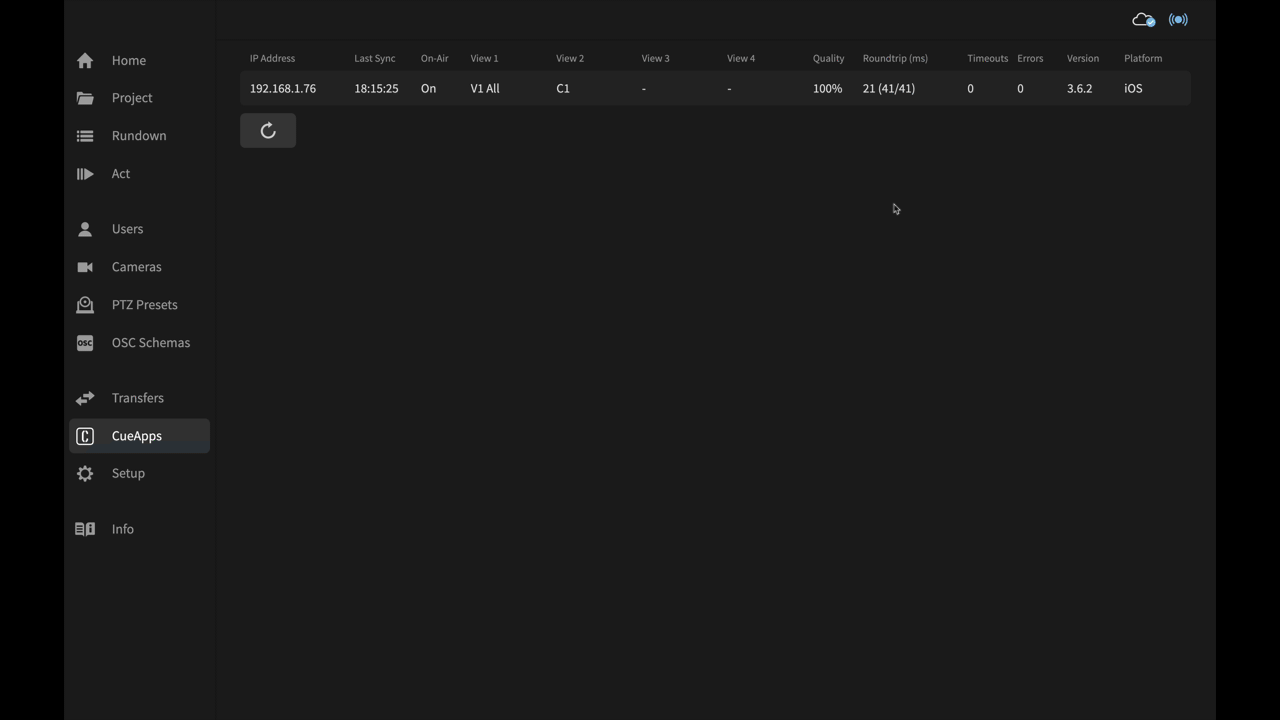Click the Project folder icon
The width and height of the screenshot is (1280, 720).
point(85,98)
